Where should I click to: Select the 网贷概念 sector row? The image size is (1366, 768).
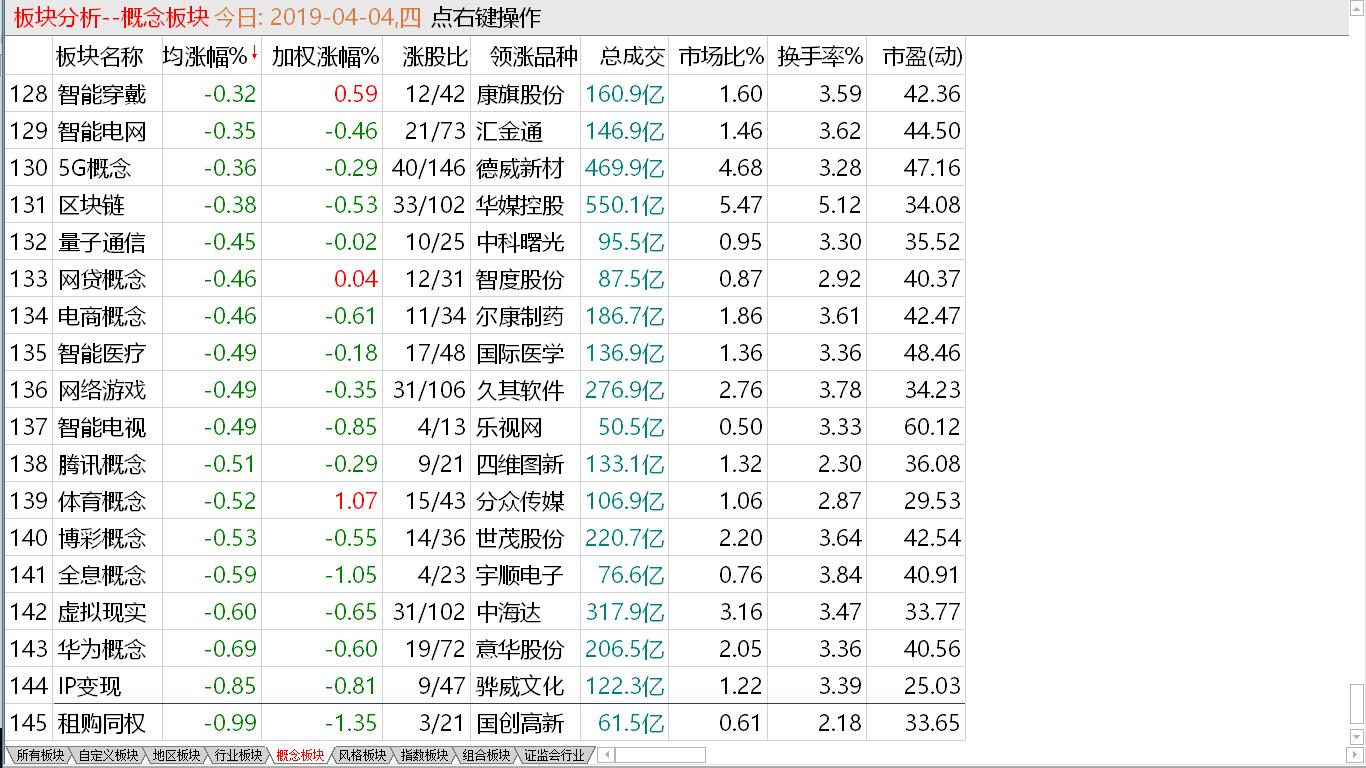click(x=485, y=279)
